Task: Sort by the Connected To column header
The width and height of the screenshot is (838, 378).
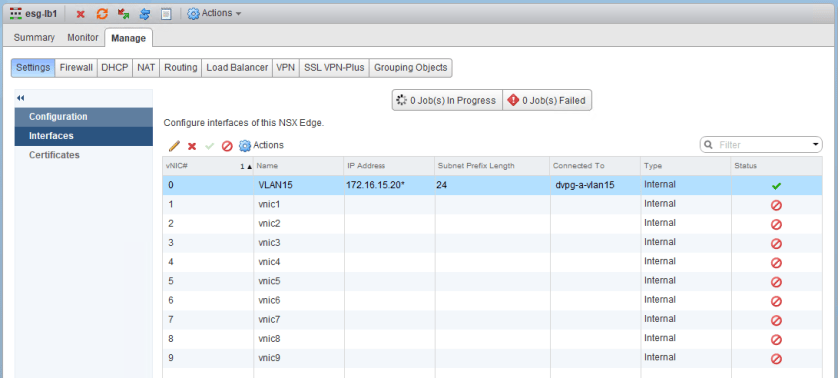Action: pos(595,166)
